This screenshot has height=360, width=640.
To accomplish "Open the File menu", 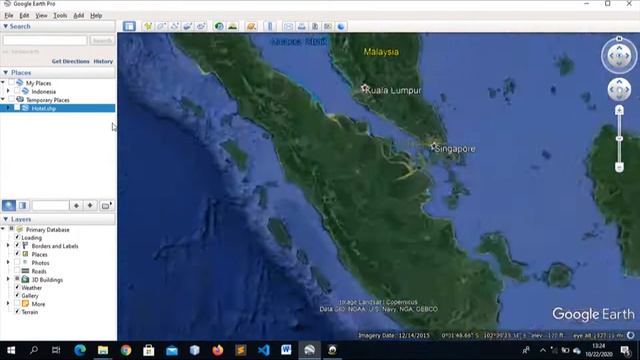I will pos(9,16).
